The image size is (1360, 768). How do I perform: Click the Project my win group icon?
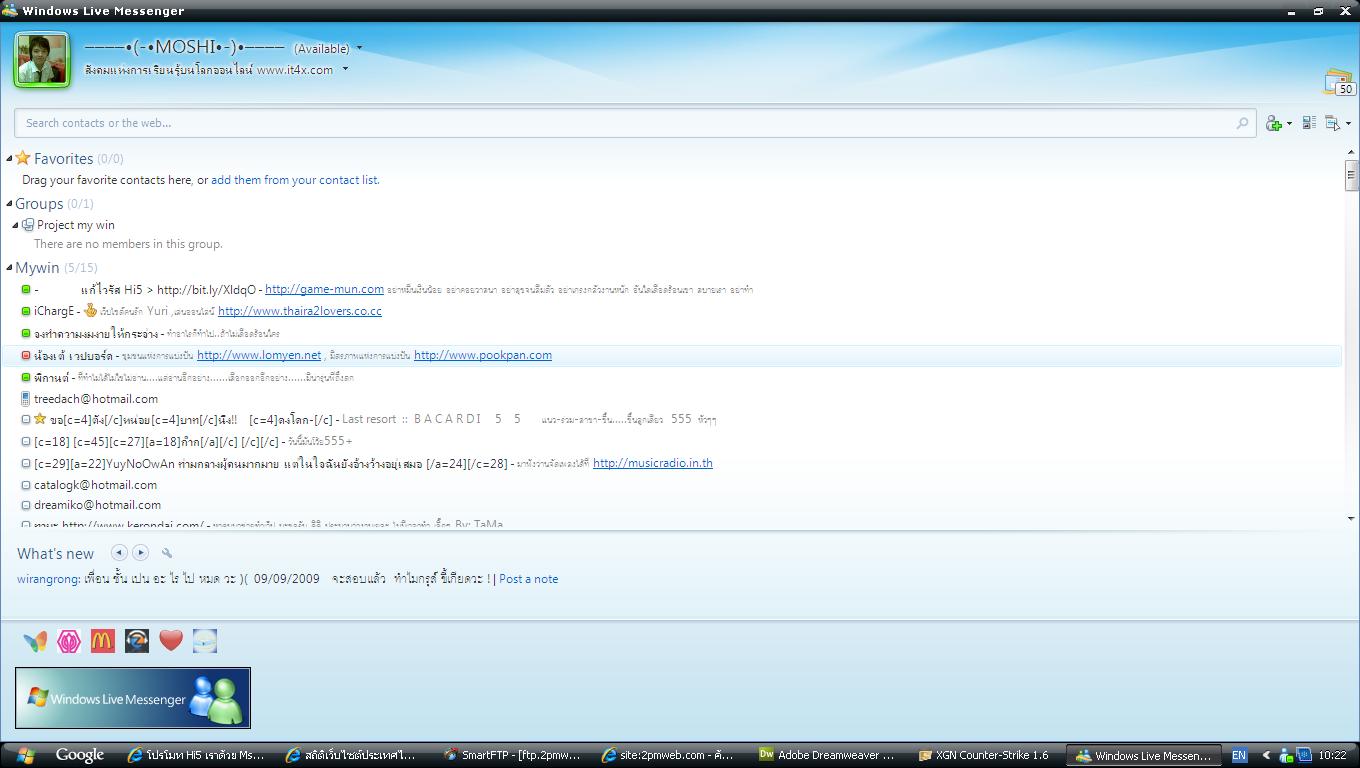(x=28, y=225)
